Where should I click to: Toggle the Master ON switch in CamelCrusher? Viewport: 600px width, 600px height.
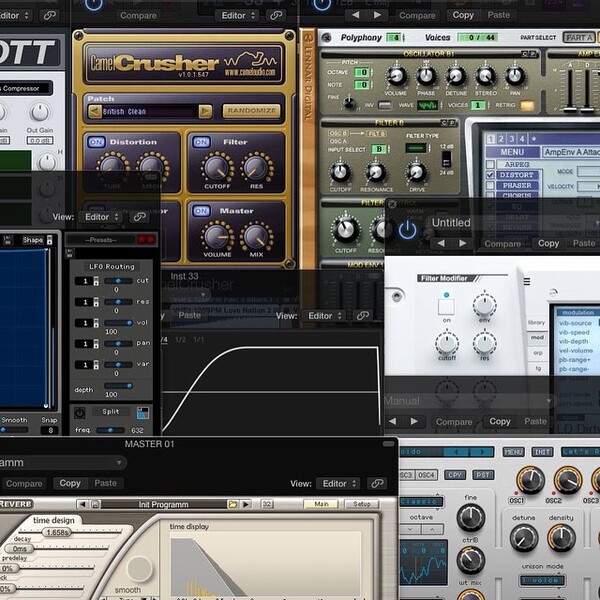pyautogui.click(x=201, y=211)
